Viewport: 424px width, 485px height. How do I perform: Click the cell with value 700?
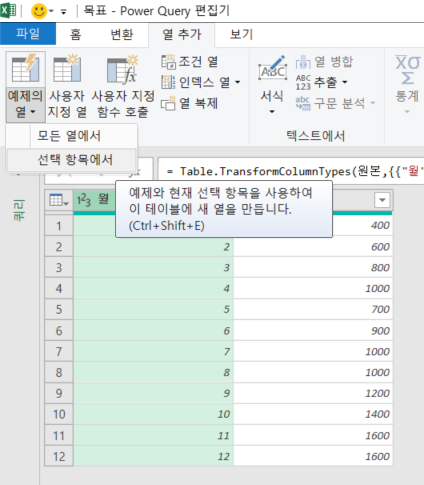pyautogui.click(x=313, y=310)
